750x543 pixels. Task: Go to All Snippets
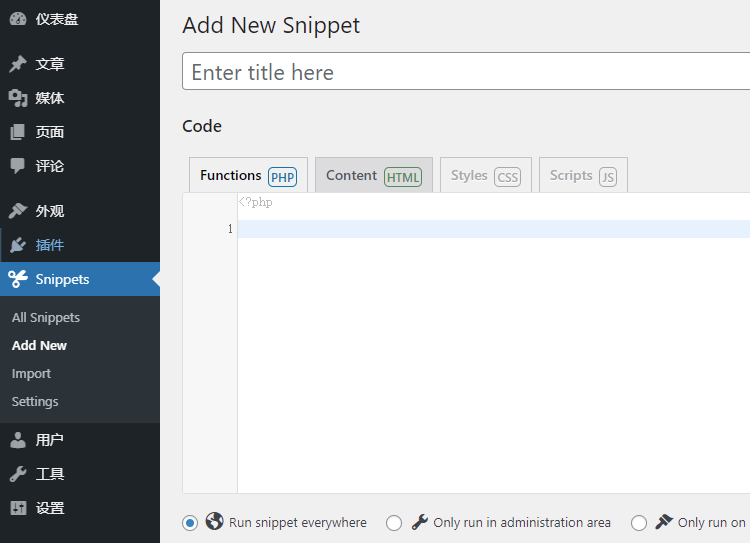tap(46, 318)
